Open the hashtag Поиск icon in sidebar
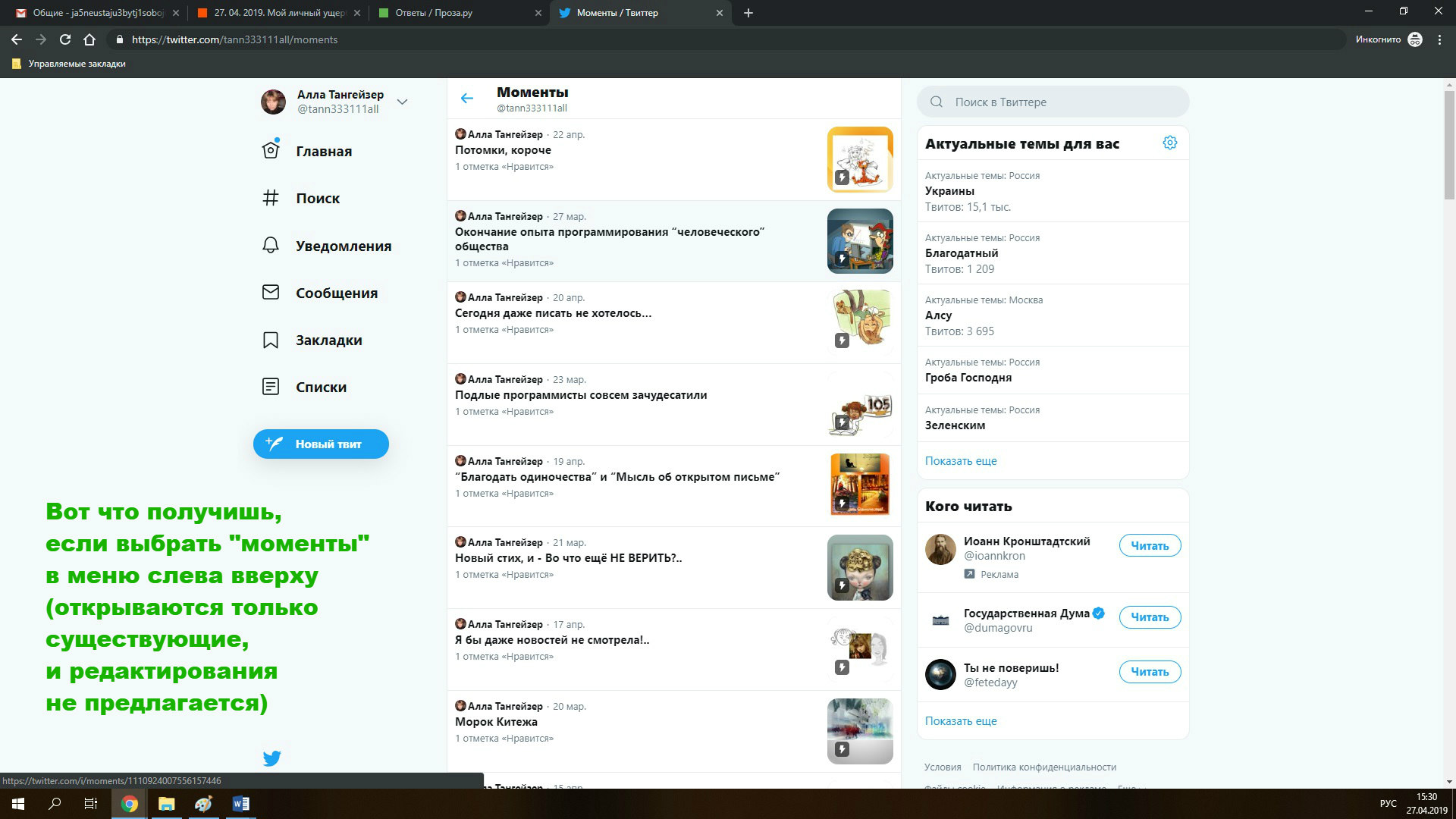The image size is (1456, 819). tap(271, 198)
